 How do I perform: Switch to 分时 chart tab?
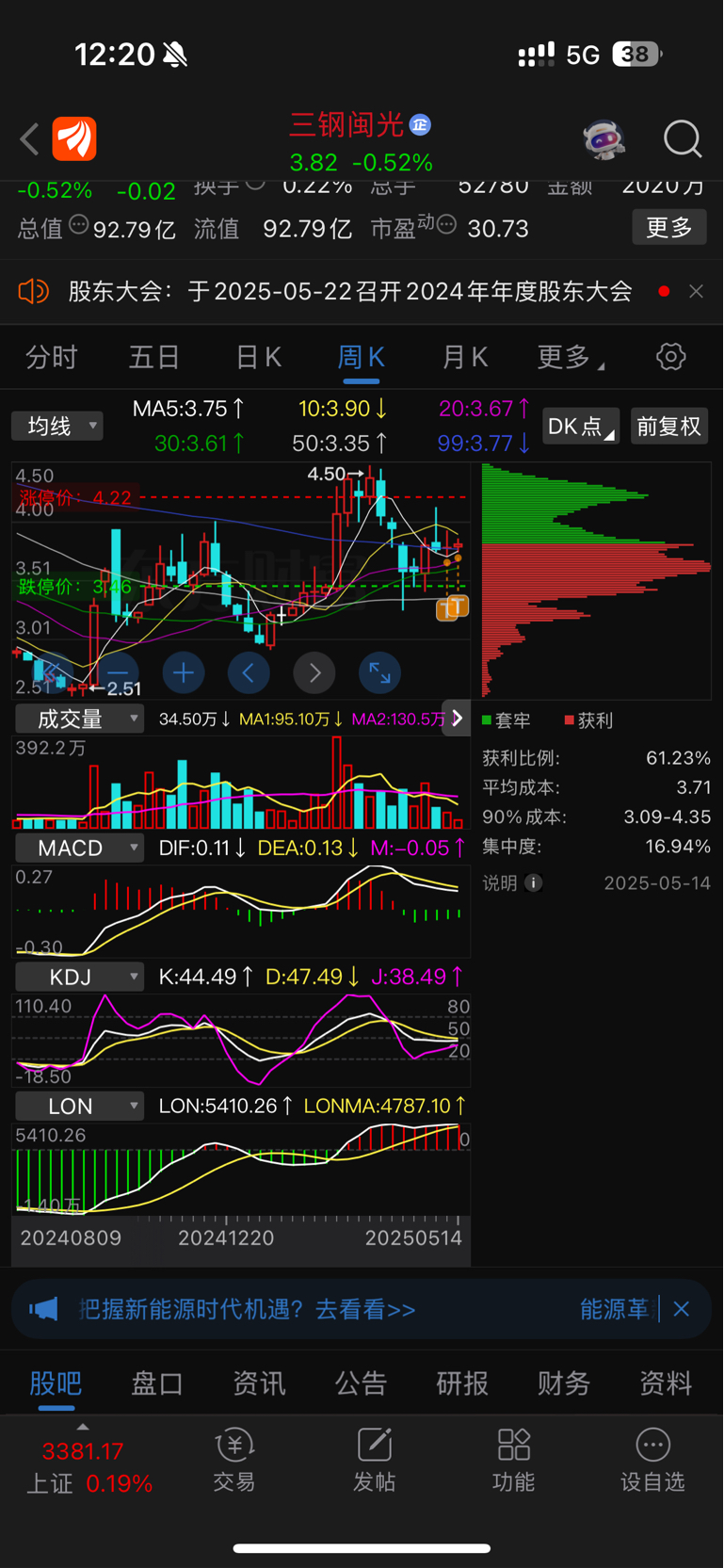(52, 357)
